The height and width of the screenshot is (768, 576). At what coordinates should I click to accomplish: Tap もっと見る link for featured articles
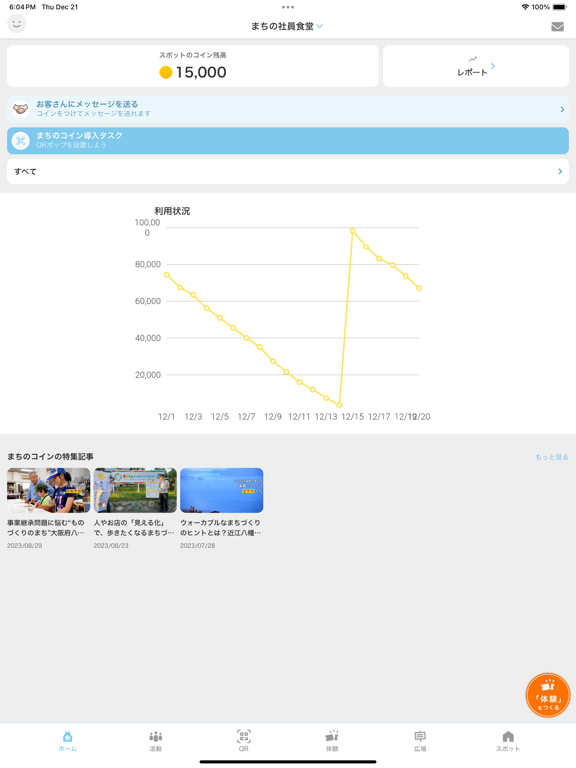coord(552,457)
